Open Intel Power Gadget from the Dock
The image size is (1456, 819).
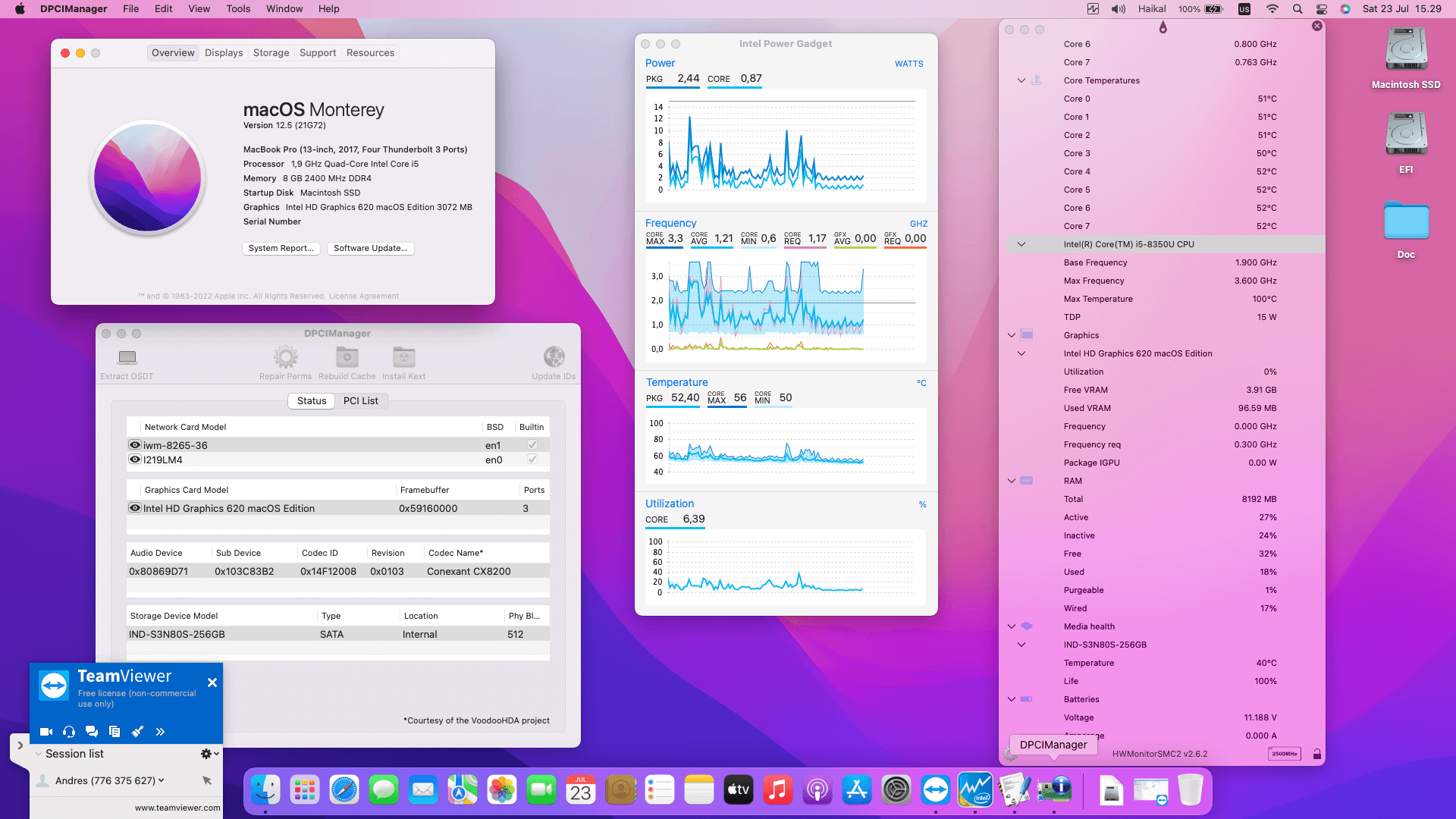(x=975, y=790)
